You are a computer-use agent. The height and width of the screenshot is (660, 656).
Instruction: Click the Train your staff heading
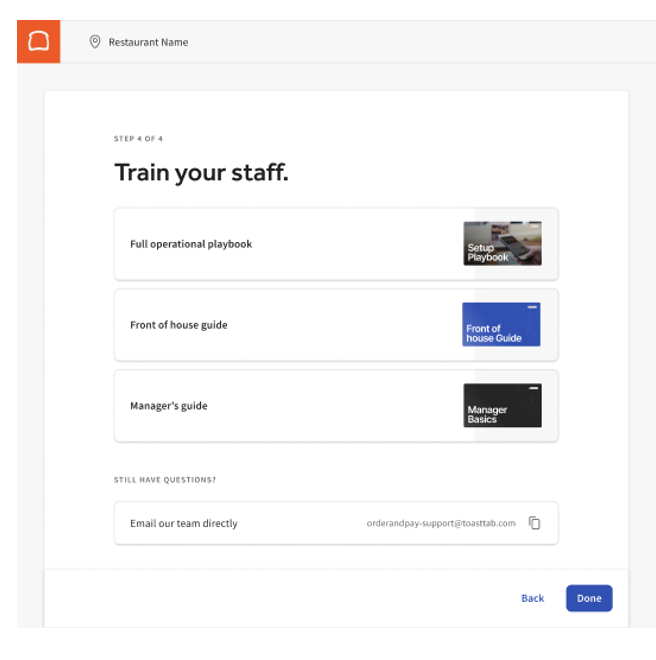[x=201, y=173]
